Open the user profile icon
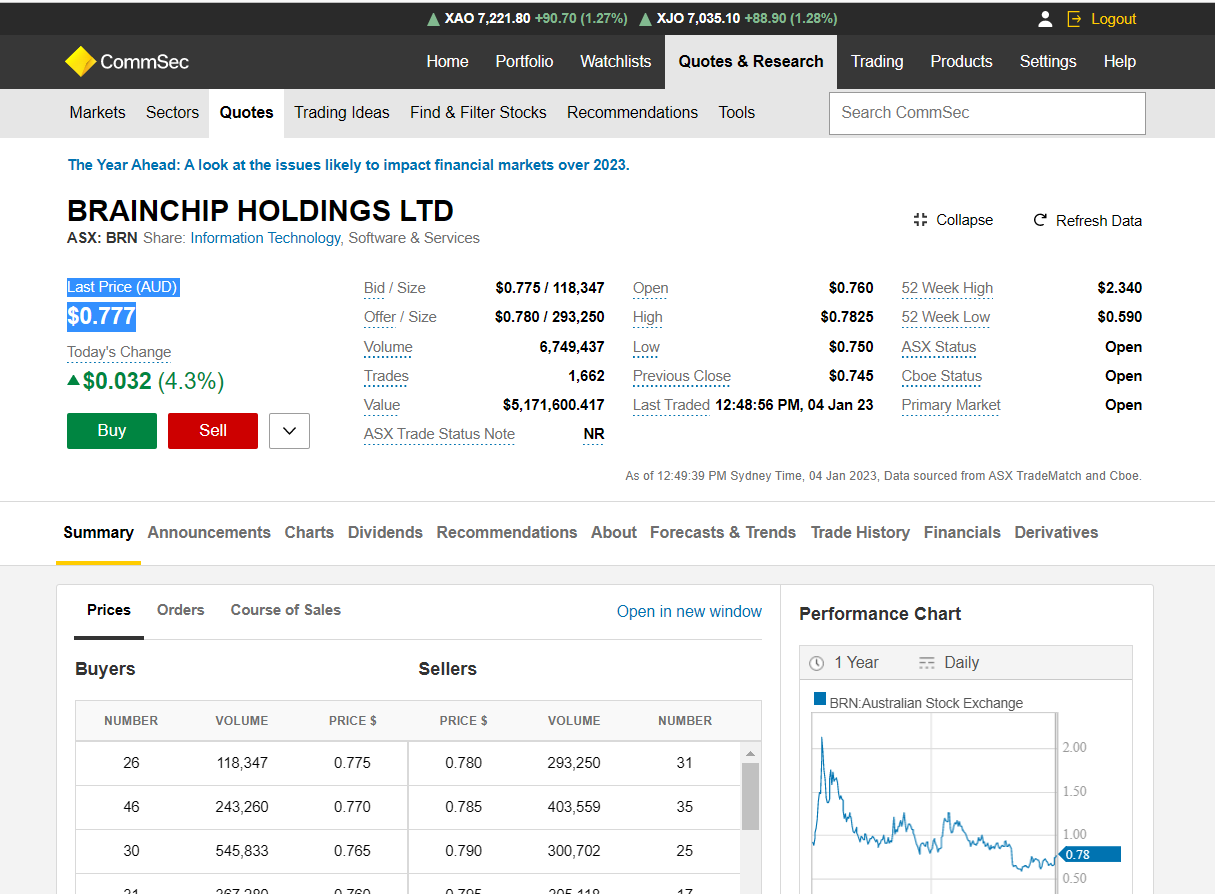The height and width of the screenshot is (894, 1215). pos(1045,19)
